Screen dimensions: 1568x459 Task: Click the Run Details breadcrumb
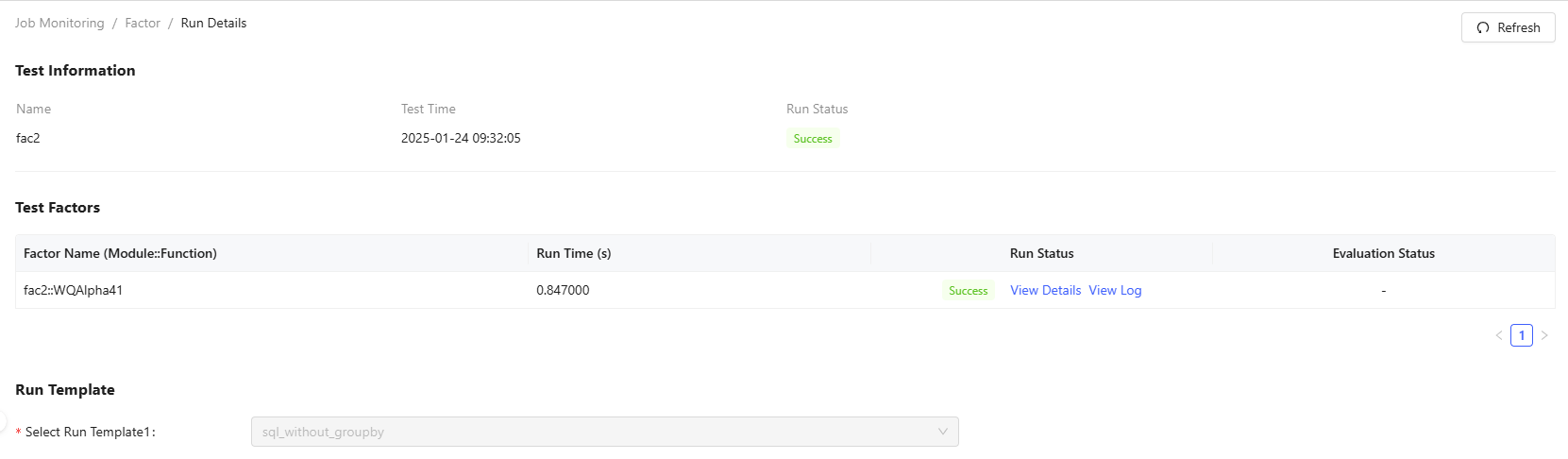[213, 23]
